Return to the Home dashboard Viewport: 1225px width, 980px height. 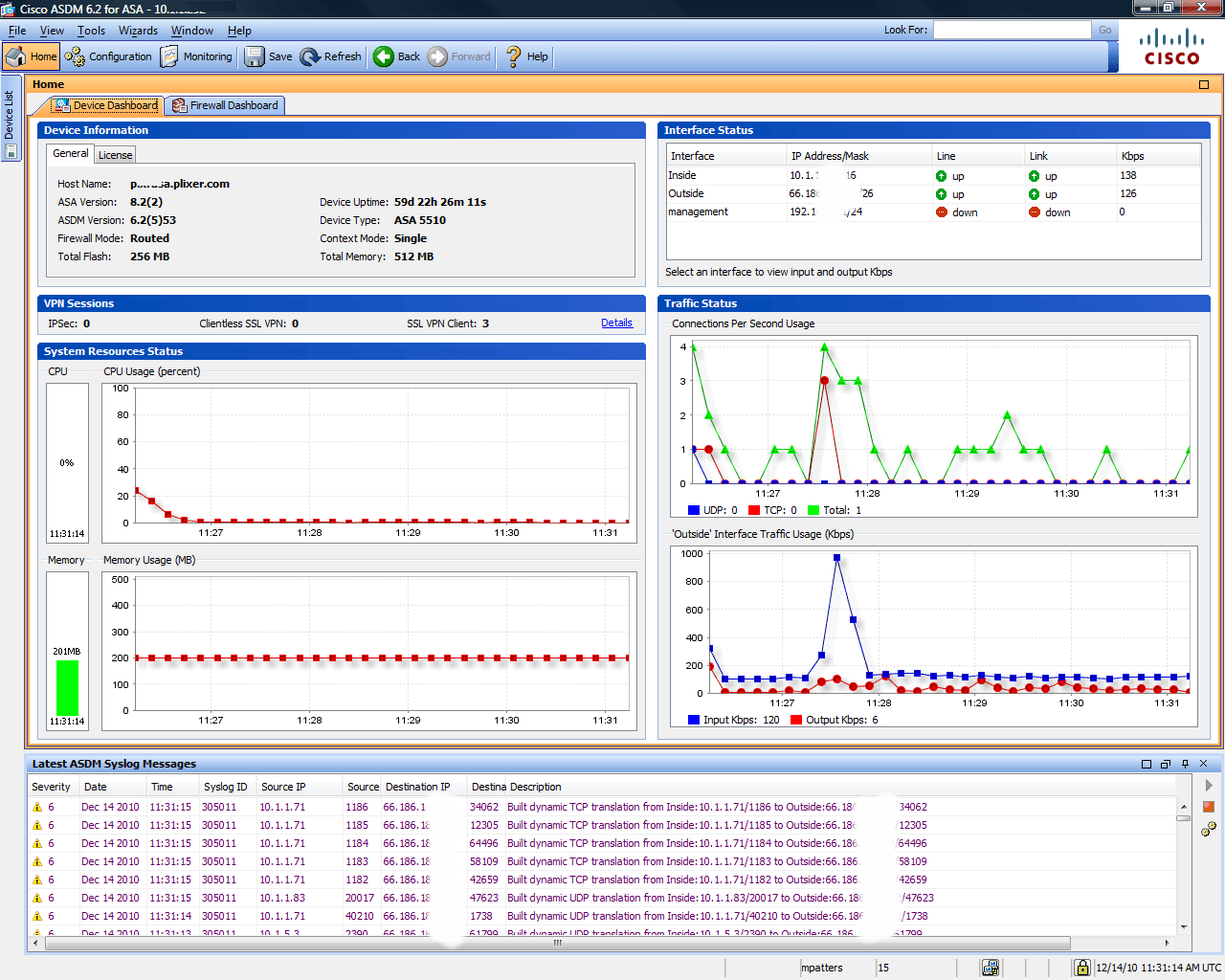point(32,56)
